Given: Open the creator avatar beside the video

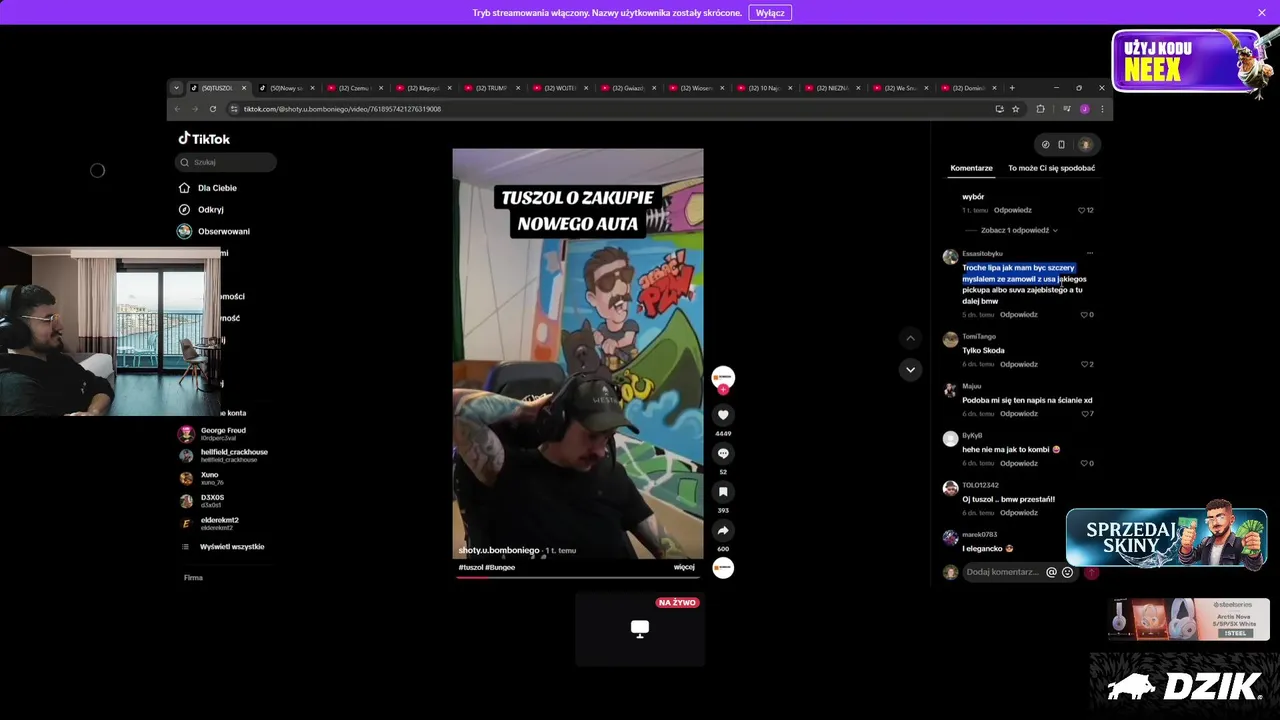Looking at the screenshot, I should click(x=723, y=377).
